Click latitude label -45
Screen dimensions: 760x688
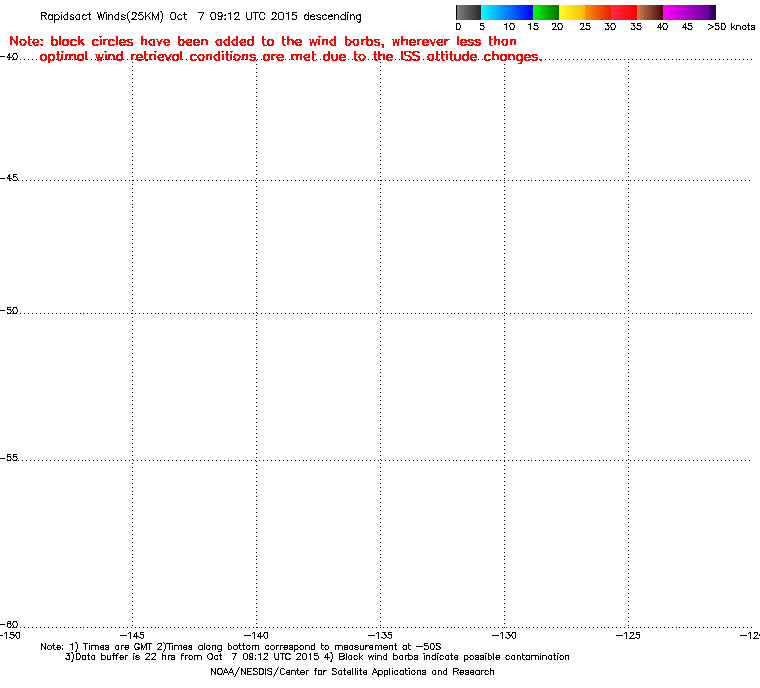click(9, 178)
